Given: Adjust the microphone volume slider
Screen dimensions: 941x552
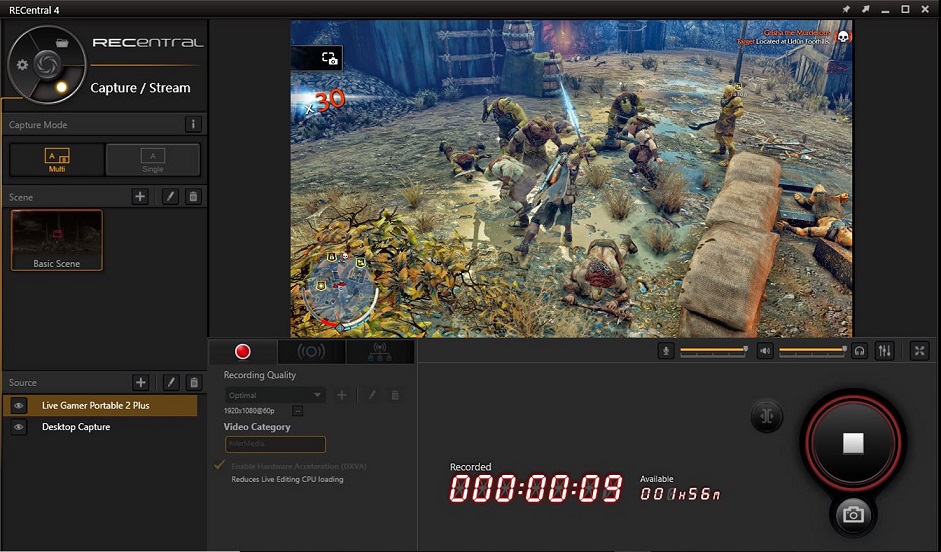Looking at the screenshot, I should (x=714, y=351).
